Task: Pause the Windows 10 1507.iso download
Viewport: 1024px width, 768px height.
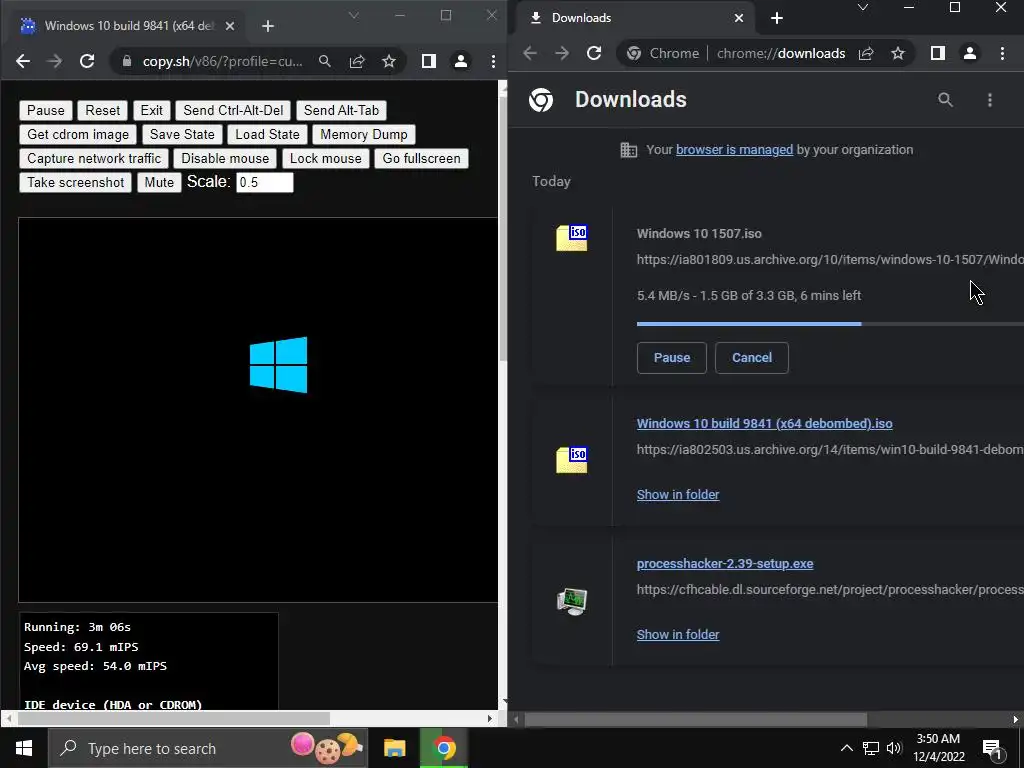Action: pyautogui.click(x=671, y=358)
